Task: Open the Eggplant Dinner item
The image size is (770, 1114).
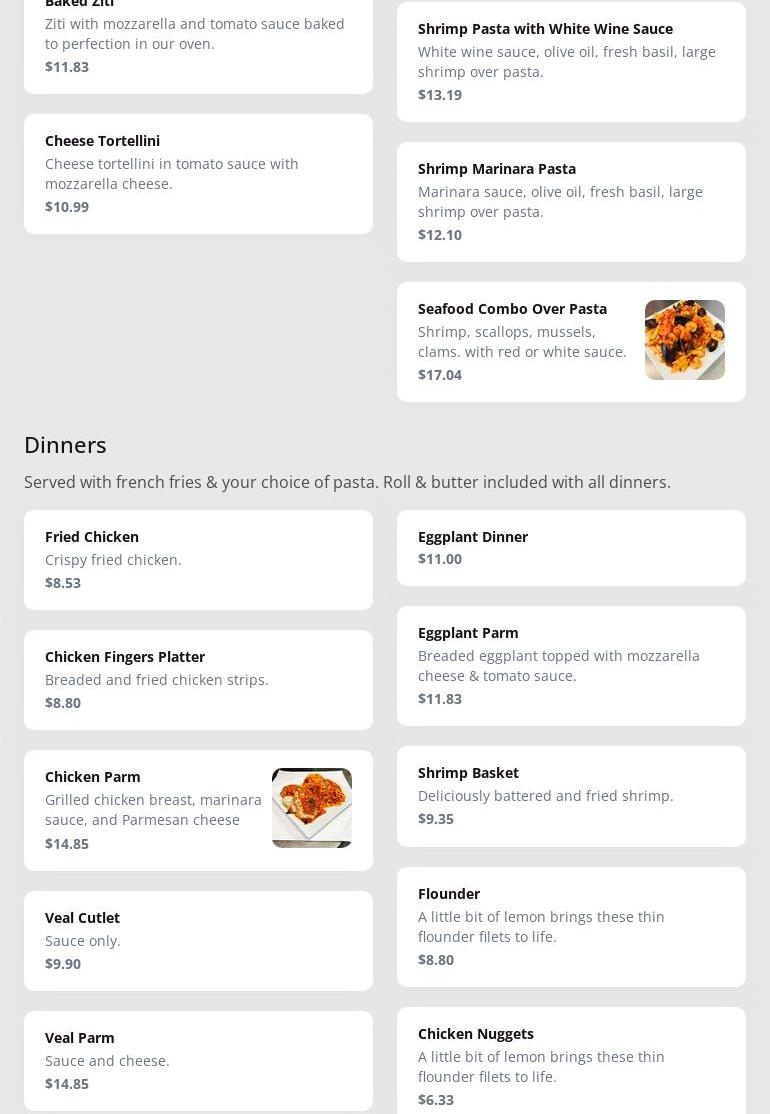Action: pos(571,548)
